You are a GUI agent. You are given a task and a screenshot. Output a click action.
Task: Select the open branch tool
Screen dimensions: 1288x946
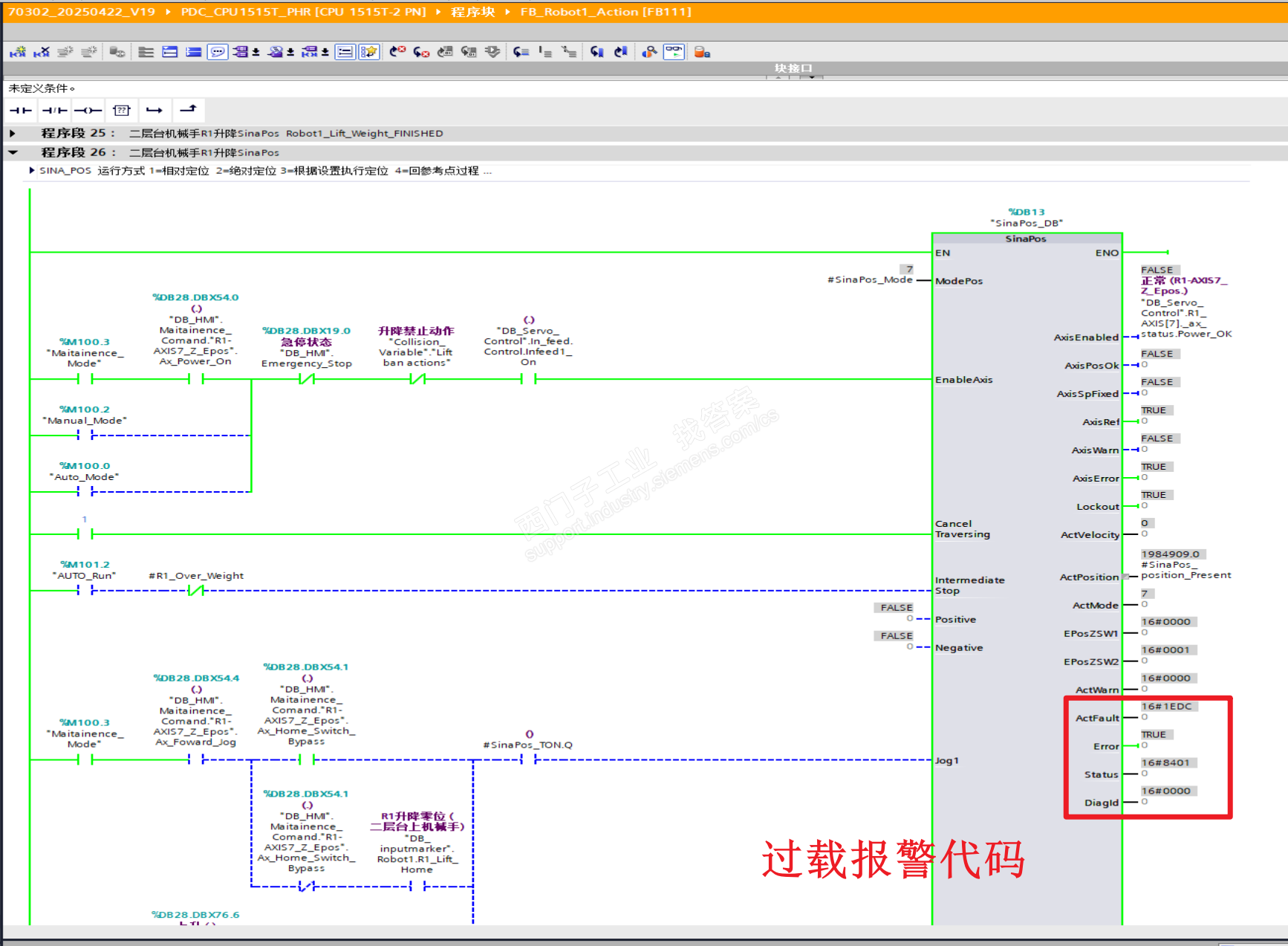click(x=155, y=111)
